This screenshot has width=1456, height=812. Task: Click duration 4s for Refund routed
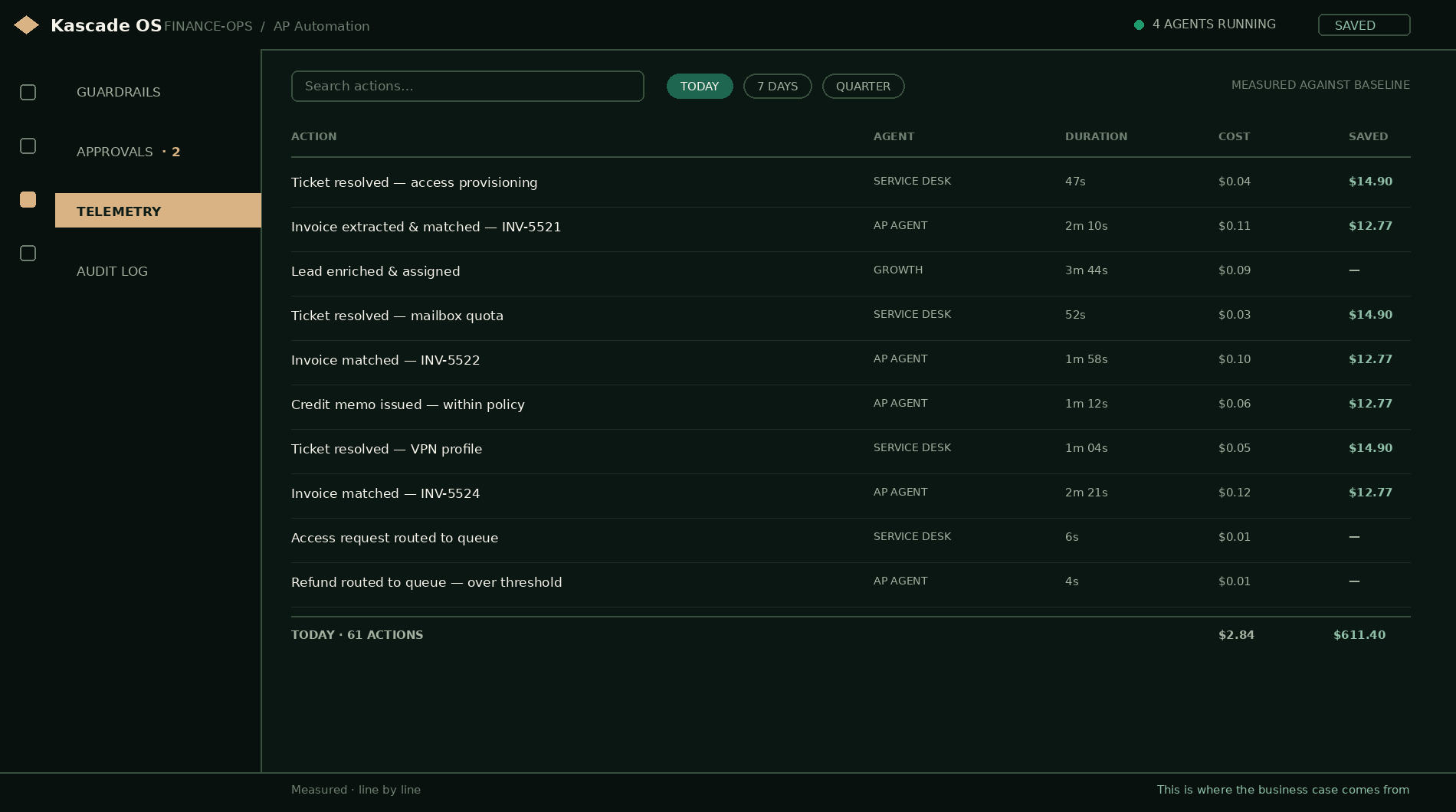tap(1071, 581)
